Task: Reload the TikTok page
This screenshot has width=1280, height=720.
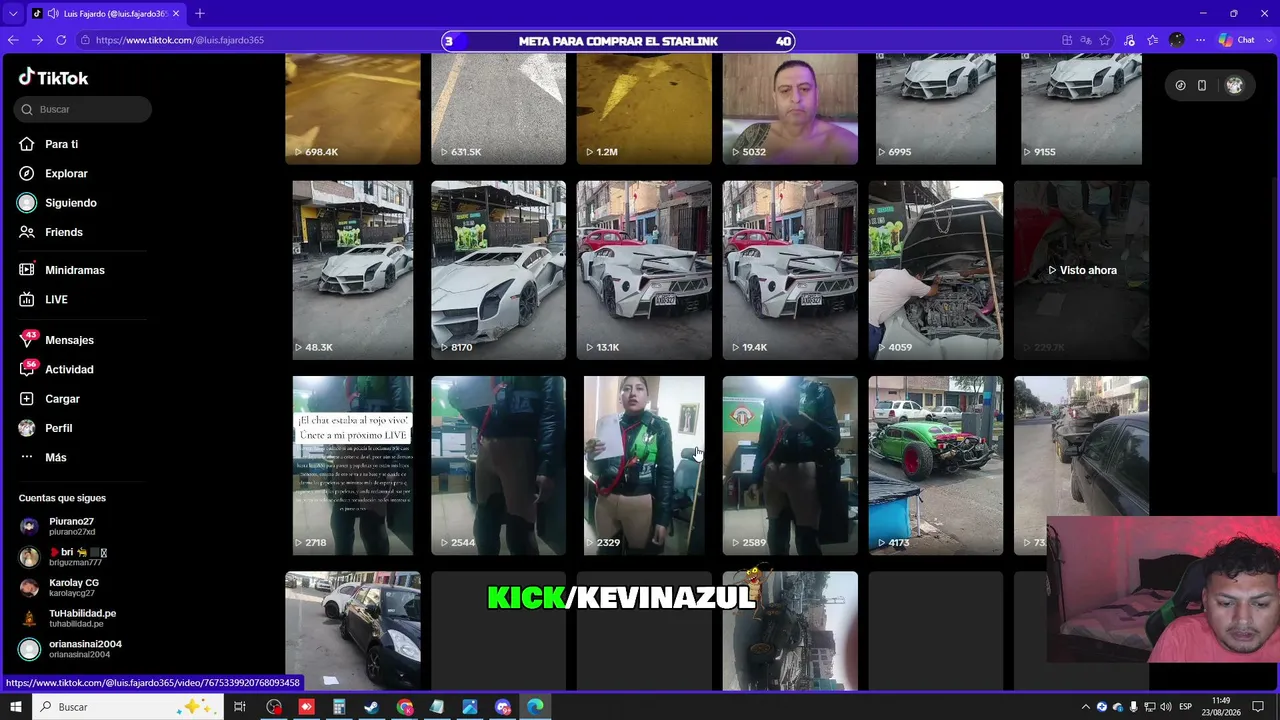Action: (61, 40)
